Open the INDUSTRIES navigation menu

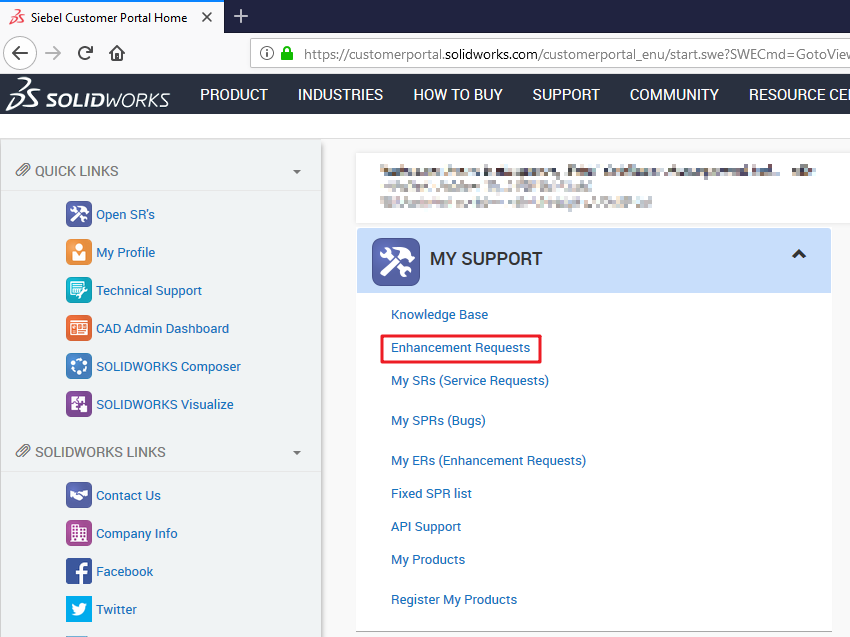(x=340, y=95)
